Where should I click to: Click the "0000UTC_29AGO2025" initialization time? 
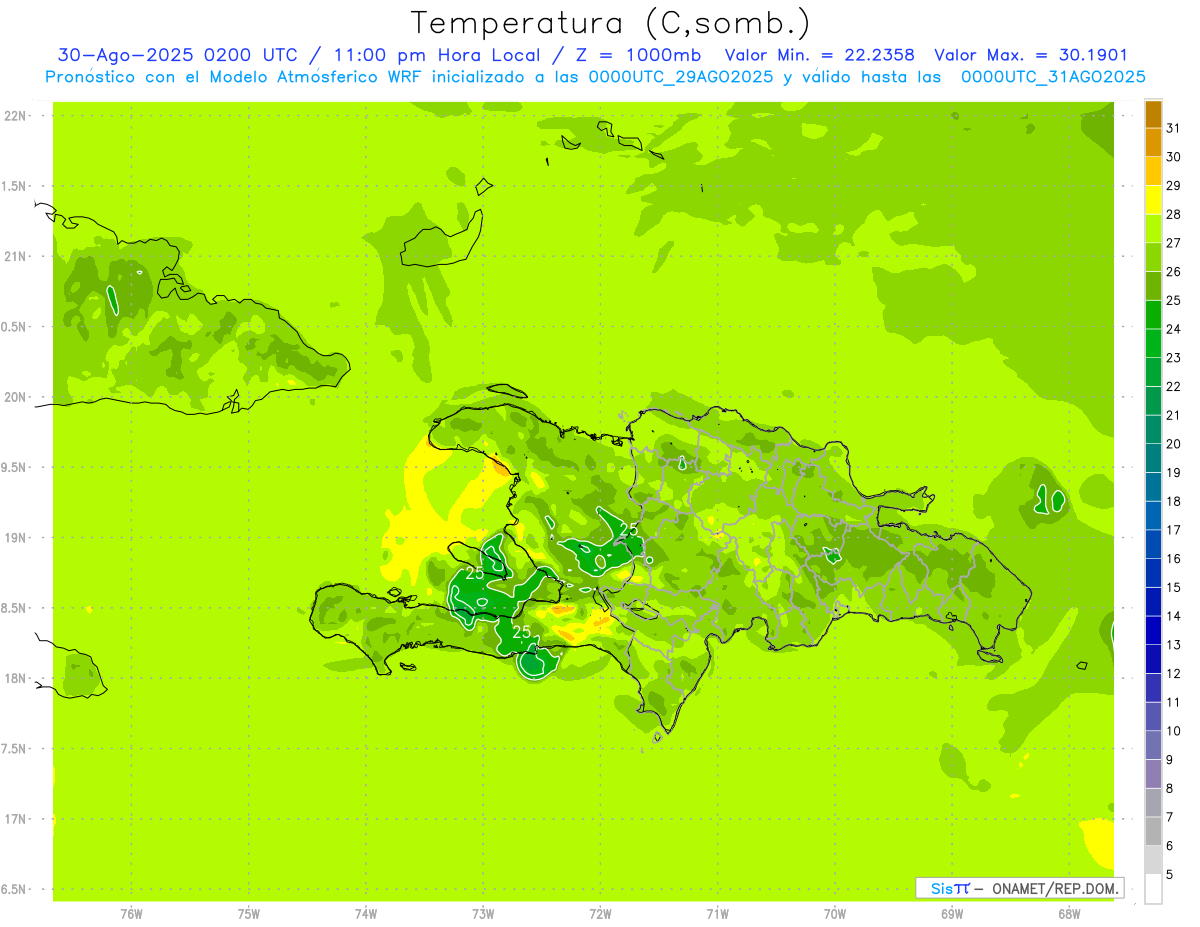tap(681, 77)
